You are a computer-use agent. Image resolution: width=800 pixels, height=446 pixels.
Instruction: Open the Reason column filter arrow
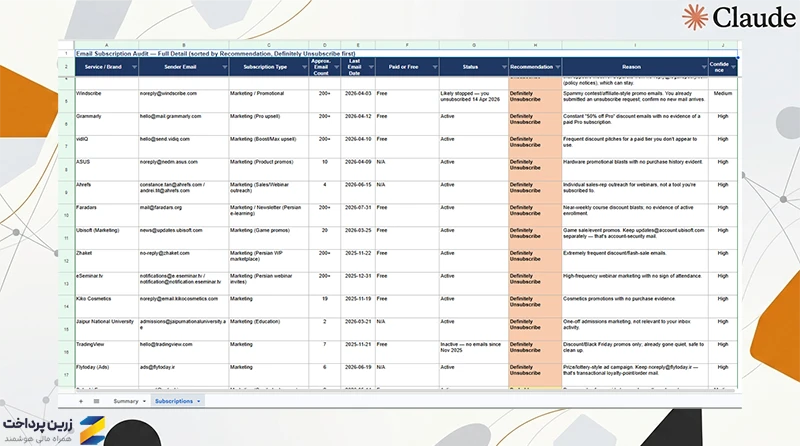coord(704,67)
